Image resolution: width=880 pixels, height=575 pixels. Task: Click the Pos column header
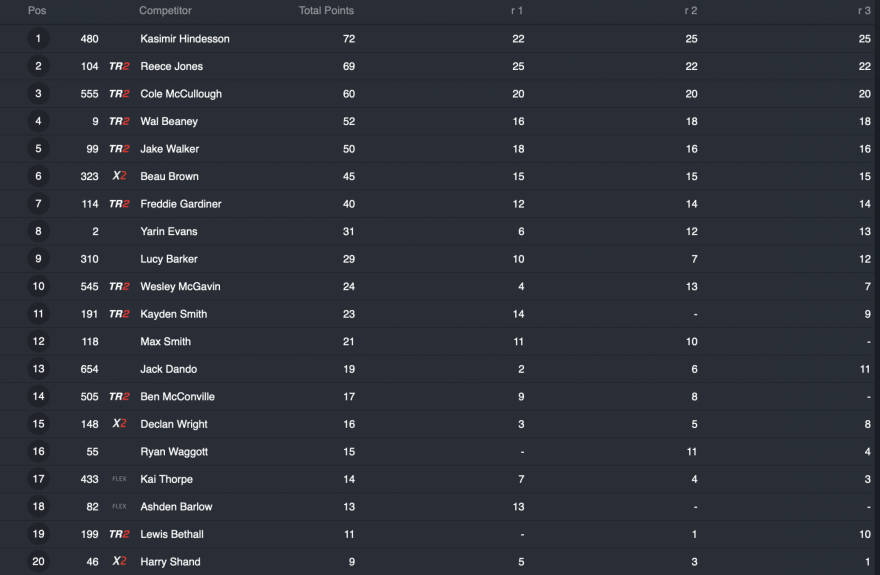pos(37,11)
